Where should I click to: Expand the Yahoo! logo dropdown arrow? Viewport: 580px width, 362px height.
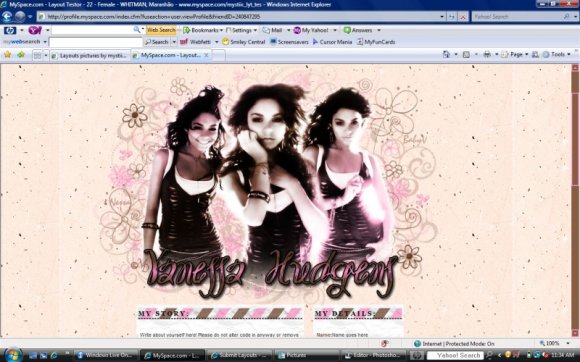click(48, 30)
